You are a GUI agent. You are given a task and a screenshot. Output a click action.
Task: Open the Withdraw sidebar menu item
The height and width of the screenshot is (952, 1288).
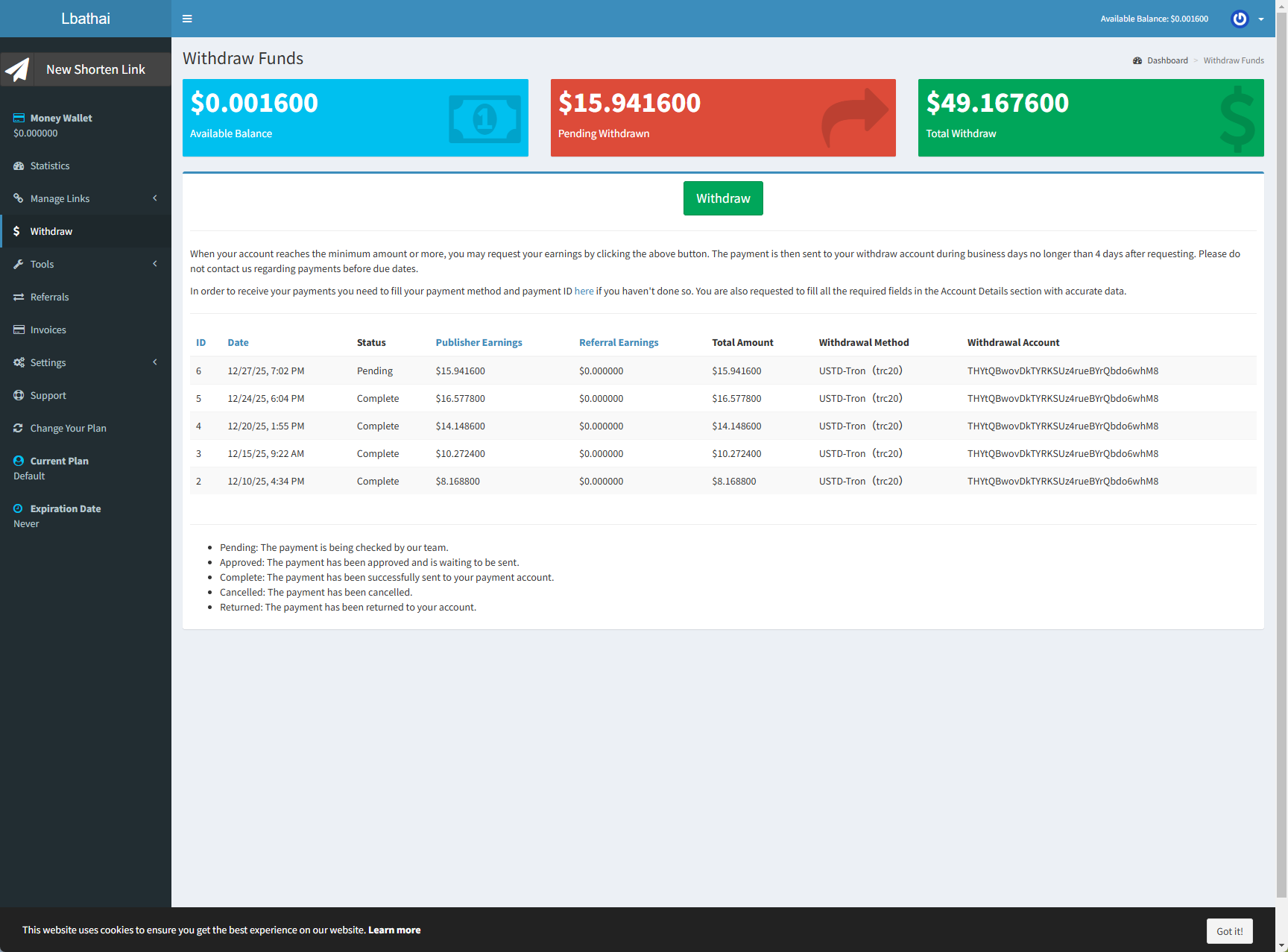pyautogui.click(x=51, y=231)
